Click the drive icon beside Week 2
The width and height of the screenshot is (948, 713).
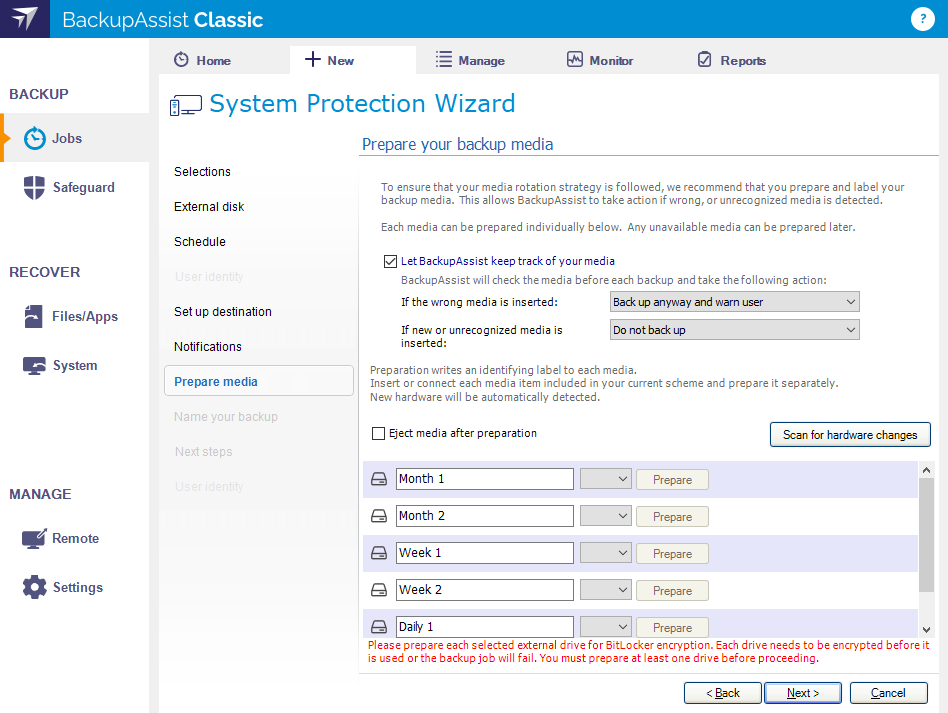[379, 590]
